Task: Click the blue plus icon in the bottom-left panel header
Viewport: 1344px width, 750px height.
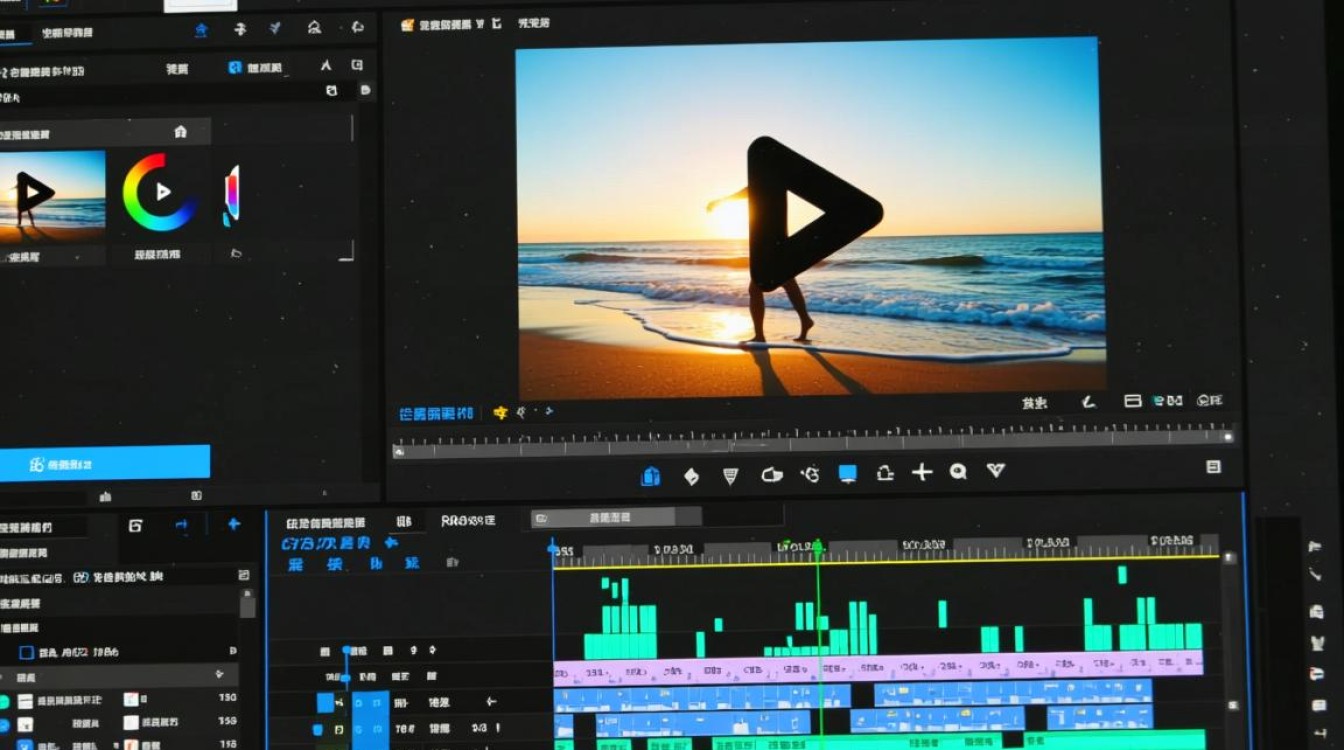Action: coord(234,523)
